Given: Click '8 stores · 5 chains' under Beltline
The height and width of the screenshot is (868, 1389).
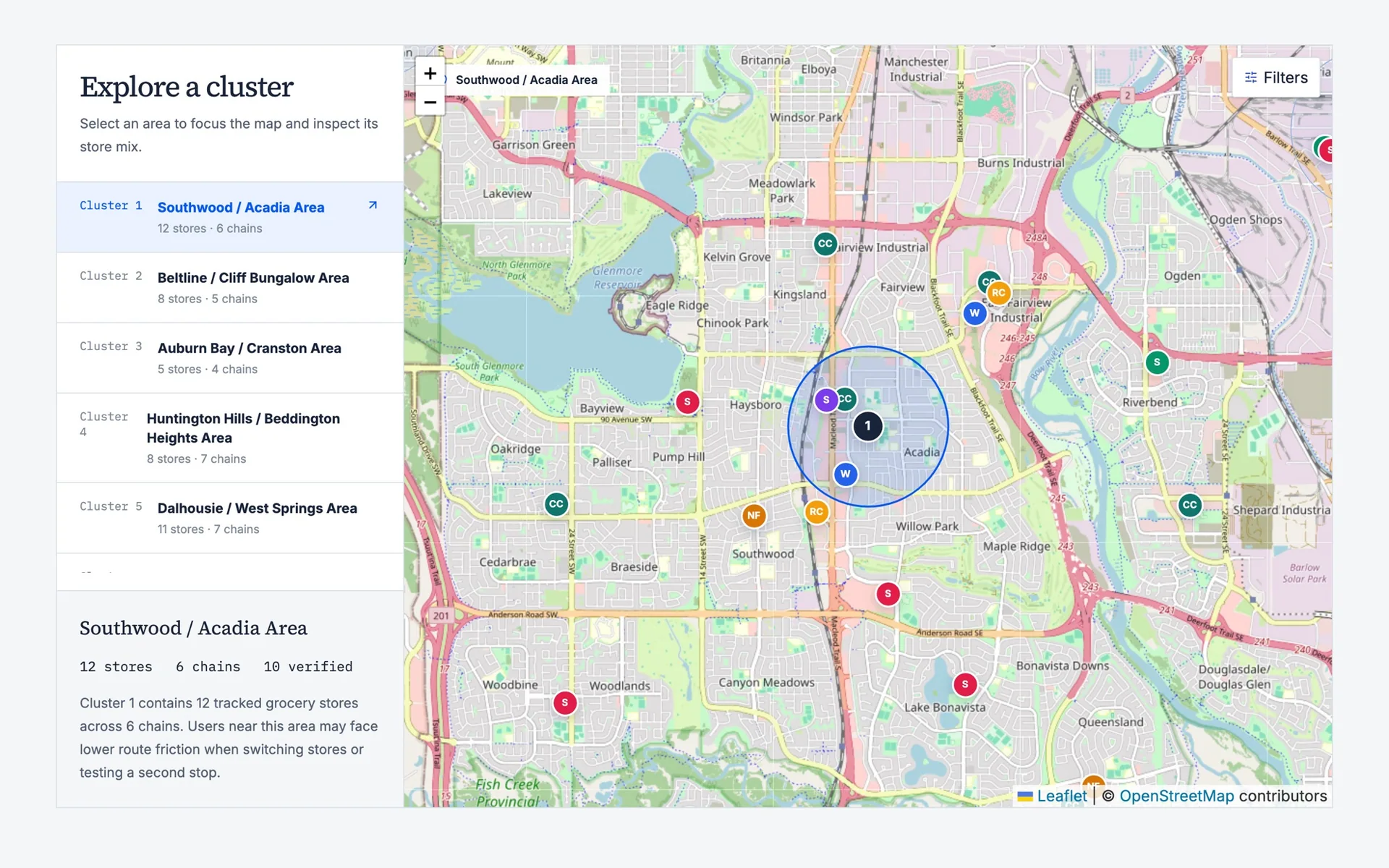Looking at the screenshot, I should coord(208,299).
